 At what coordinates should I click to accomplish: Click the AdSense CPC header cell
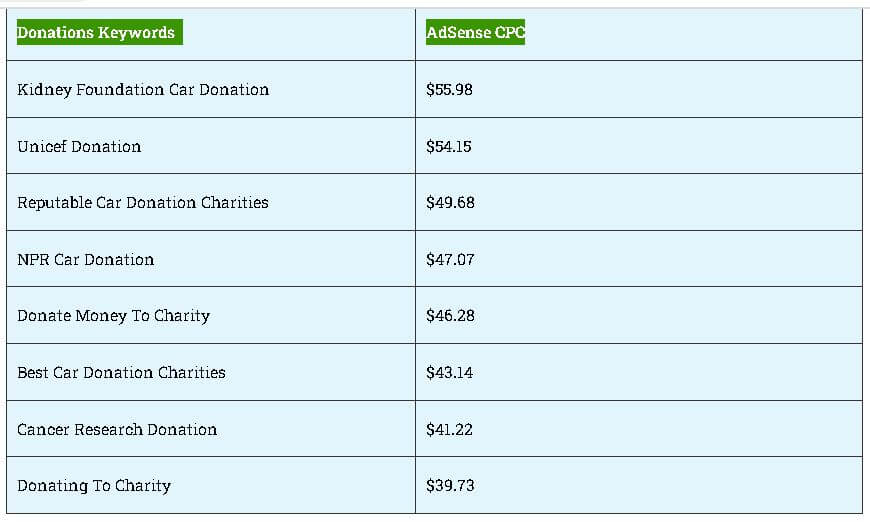(x=640, y=34)
